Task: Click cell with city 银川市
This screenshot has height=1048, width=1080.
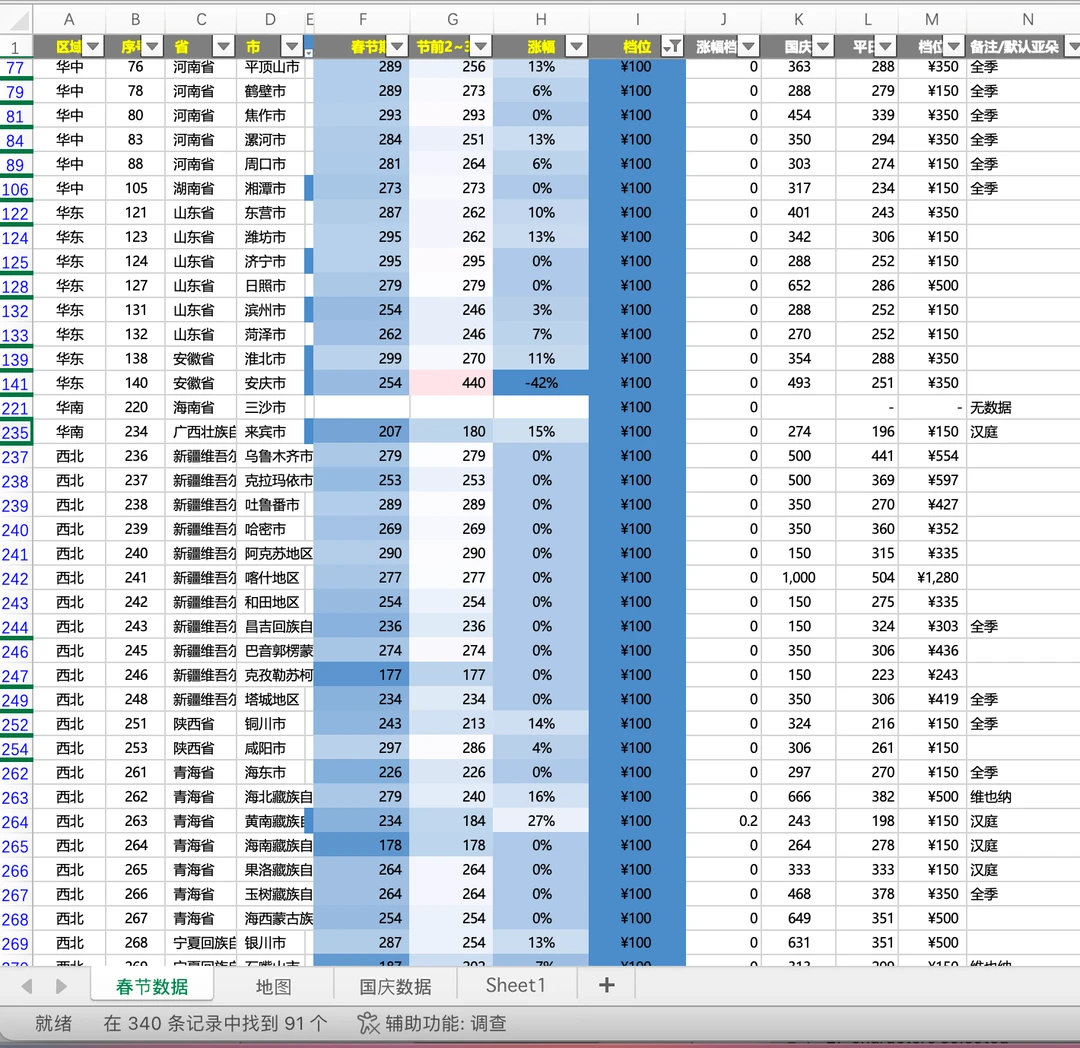Action: click(273, 943)
